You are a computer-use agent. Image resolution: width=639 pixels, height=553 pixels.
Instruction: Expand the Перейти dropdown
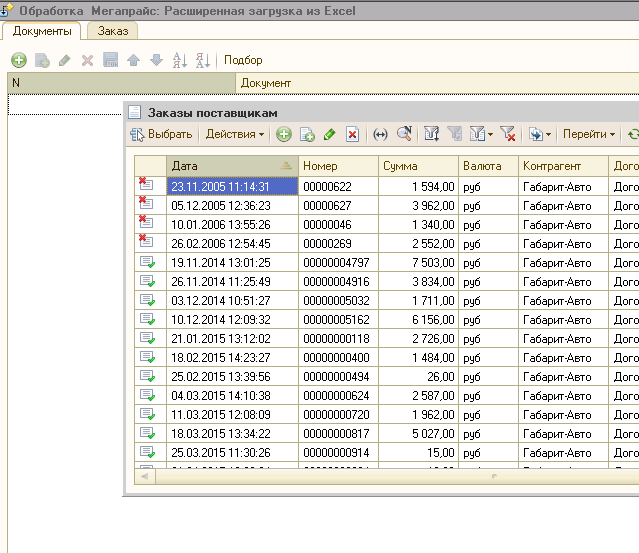(588, 134)
